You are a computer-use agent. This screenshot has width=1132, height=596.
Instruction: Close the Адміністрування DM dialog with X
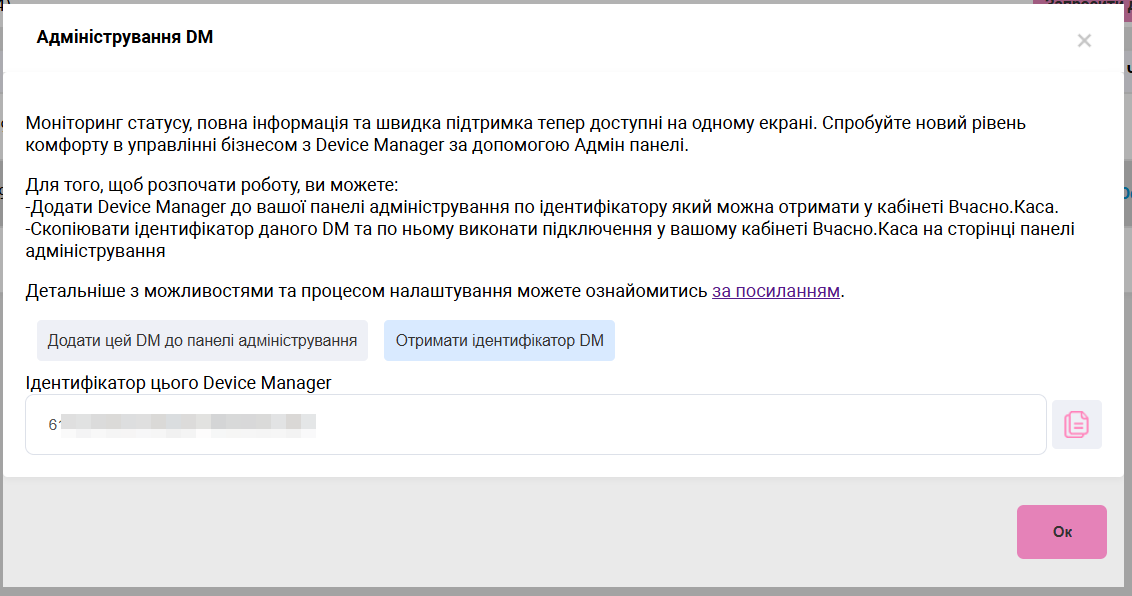(x=1084, y=41)
